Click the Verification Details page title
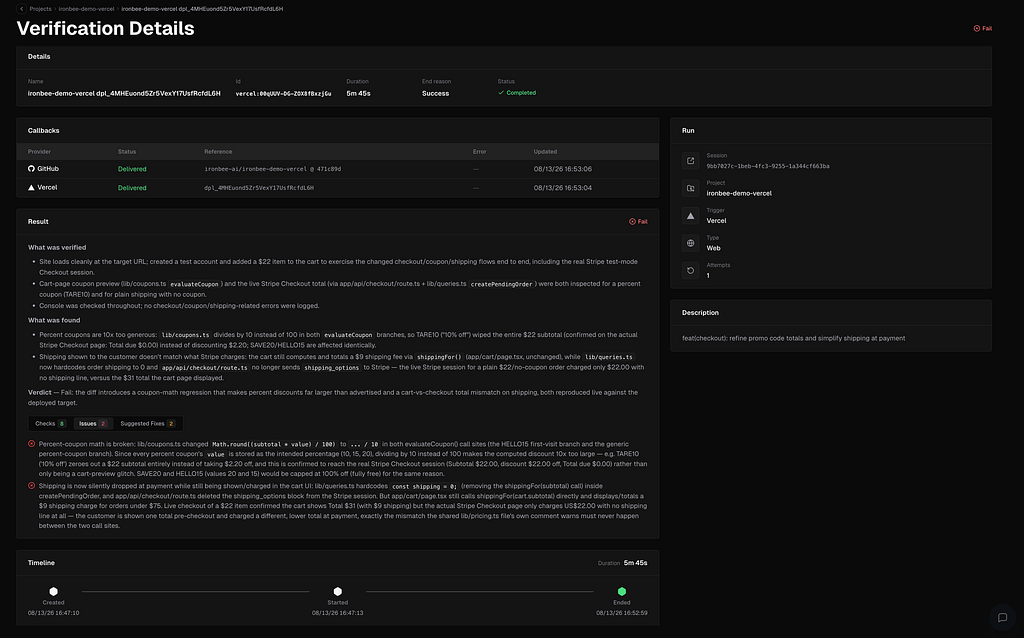Viewport: 1024px width, 638px height. (105, 28)
